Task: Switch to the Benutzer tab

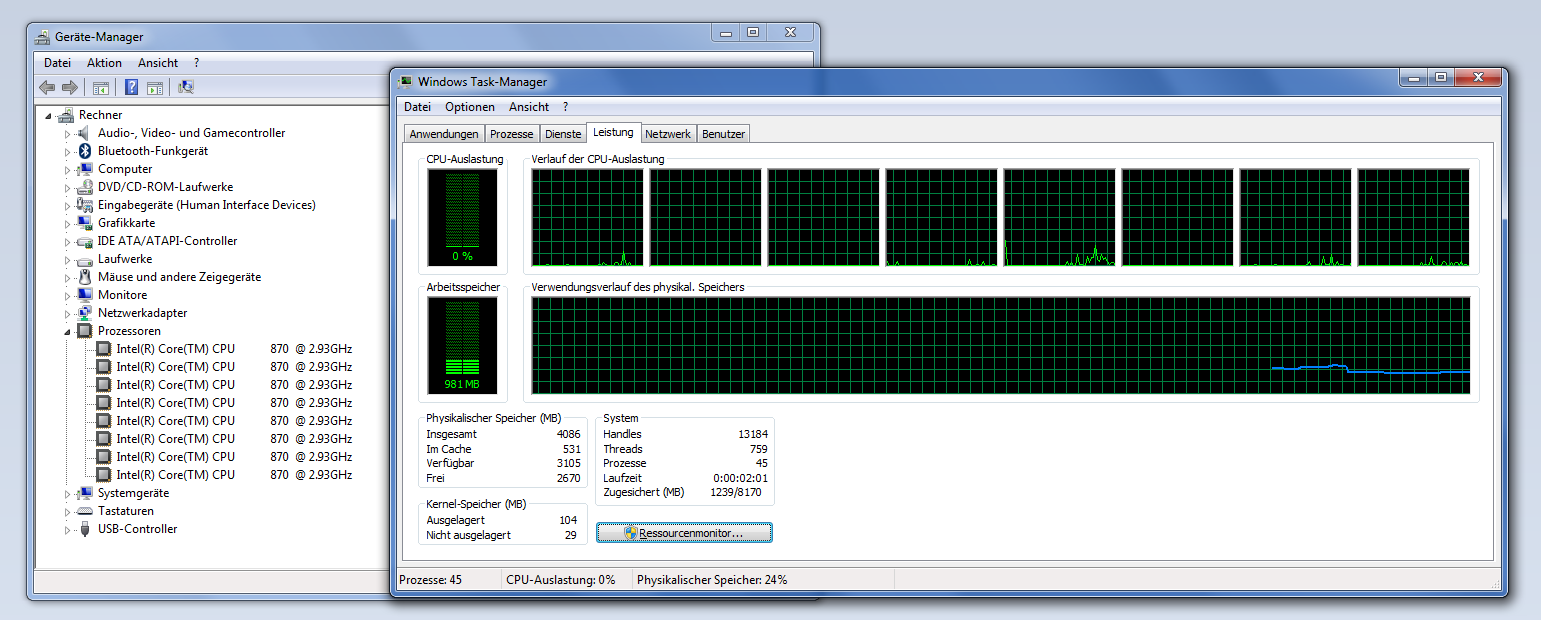Action: pyautogui.click(x=723, y=134)
